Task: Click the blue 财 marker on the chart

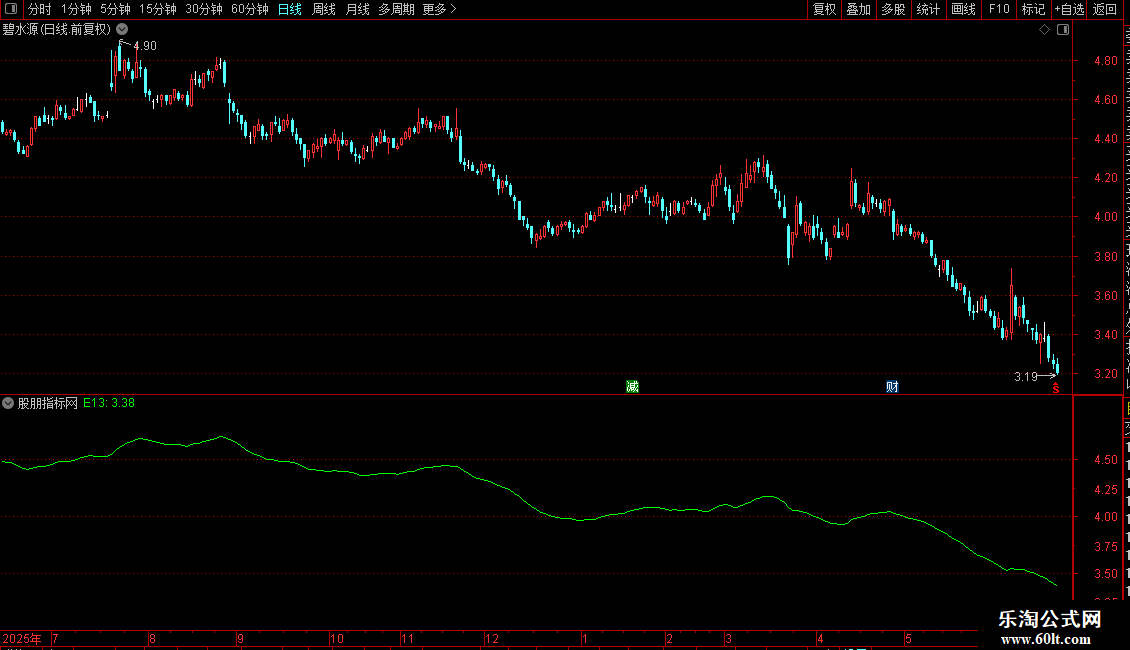Action: 892,387
